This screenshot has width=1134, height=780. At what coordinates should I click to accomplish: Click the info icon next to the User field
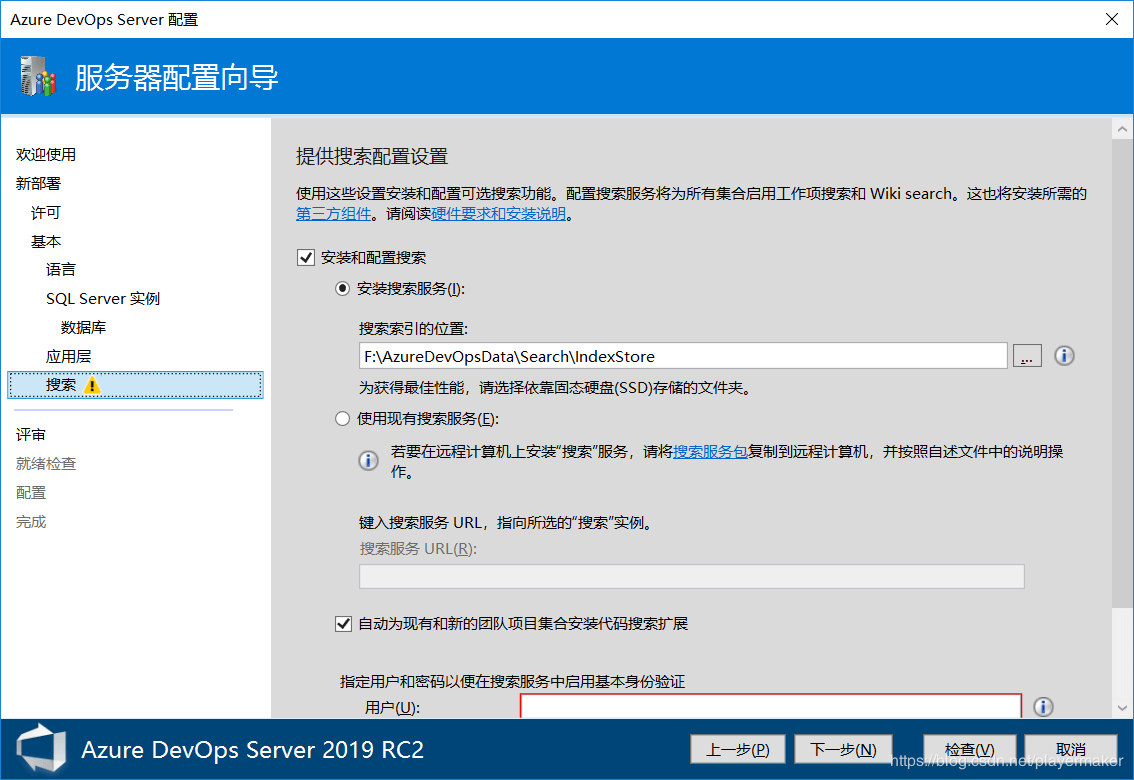point(1043,706)
